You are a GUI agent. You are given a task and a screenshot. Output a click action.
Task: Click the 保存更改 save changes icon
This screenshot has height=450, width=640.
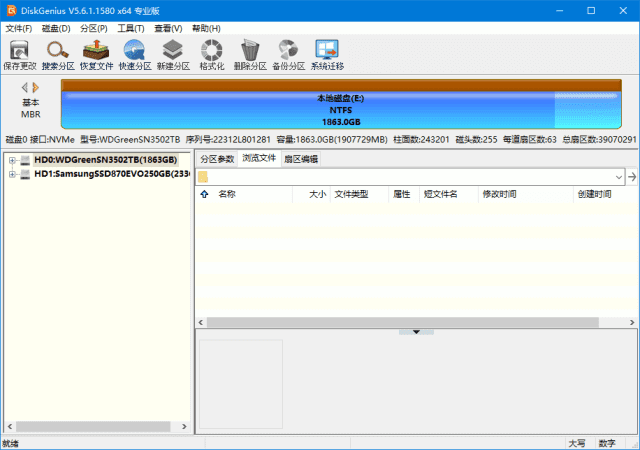(x=18, y=54)
